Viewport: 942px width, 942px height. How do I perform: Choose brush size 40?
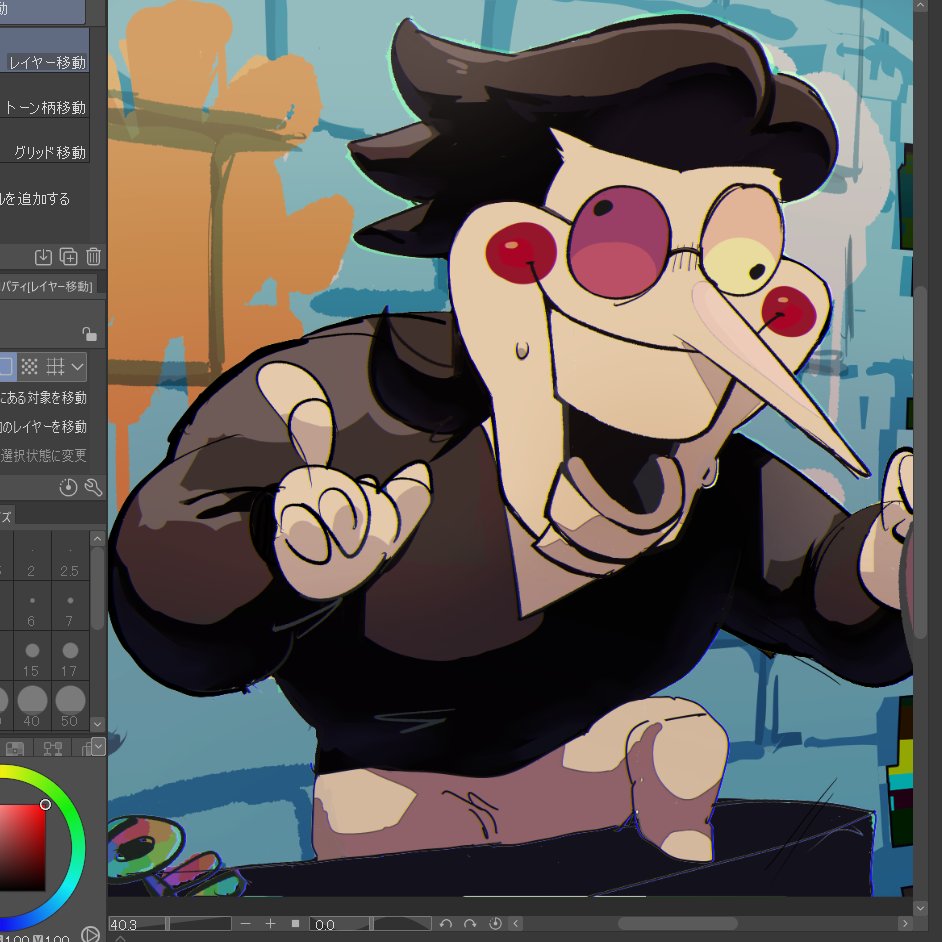click(x=32, y=706)
